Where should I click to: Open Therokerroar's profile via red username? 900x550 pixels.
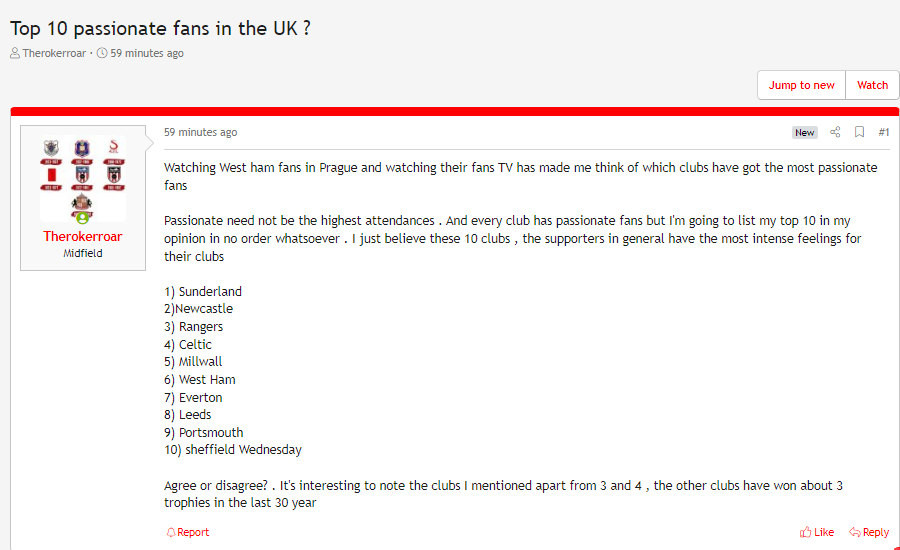83,237
